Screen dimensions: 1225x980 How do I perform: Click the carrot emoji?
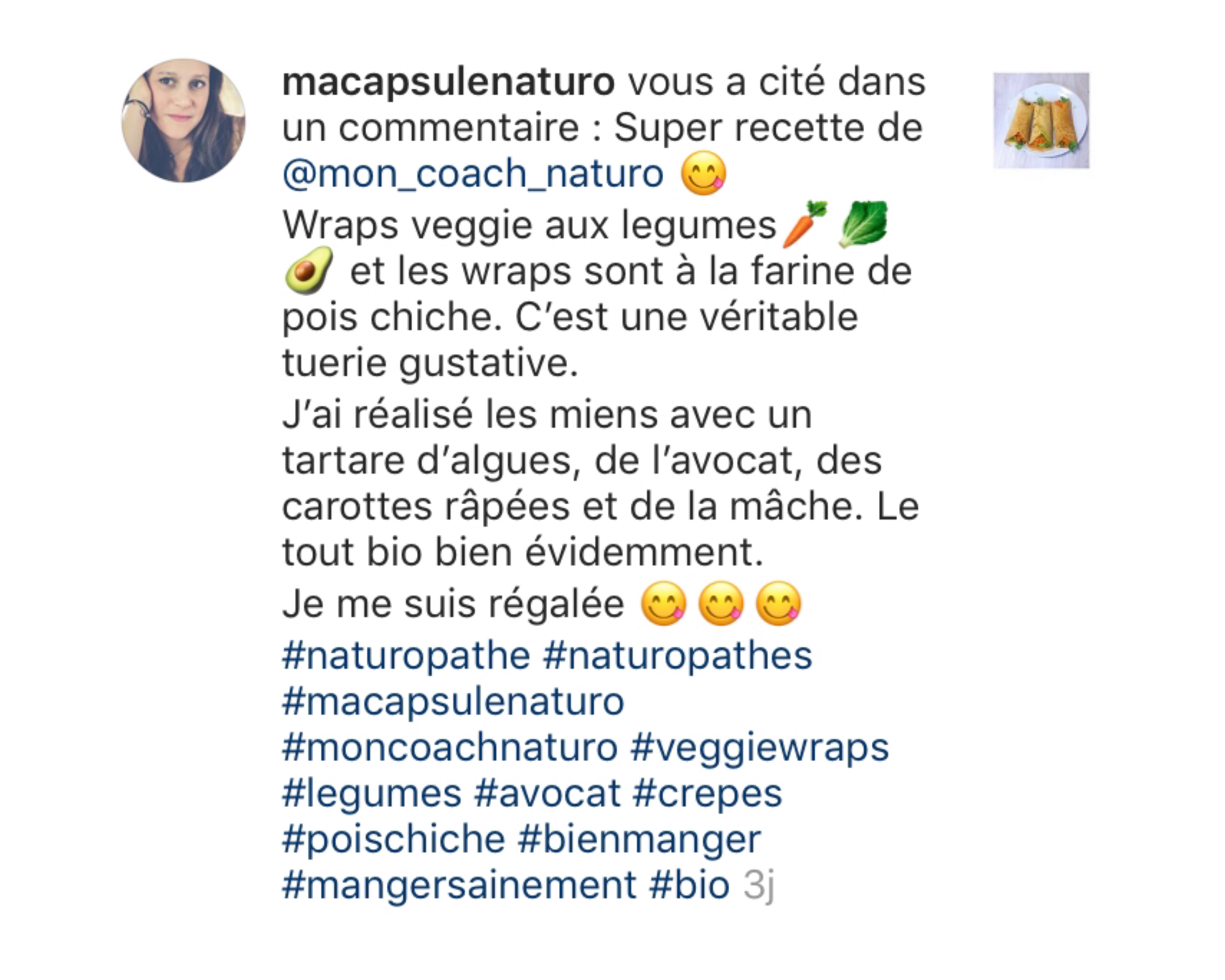coord(805,224)
